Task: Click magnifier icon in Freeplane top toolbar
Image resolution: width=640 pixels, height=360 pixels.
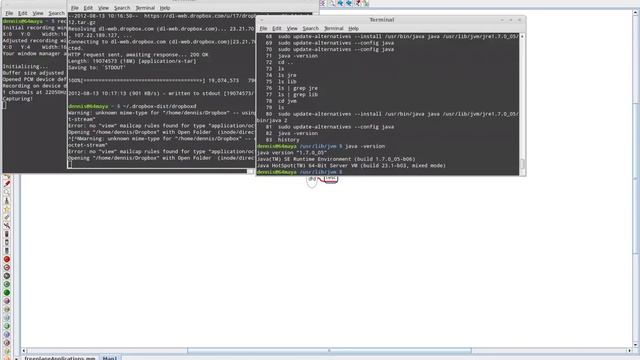Action: coord(331,3)
